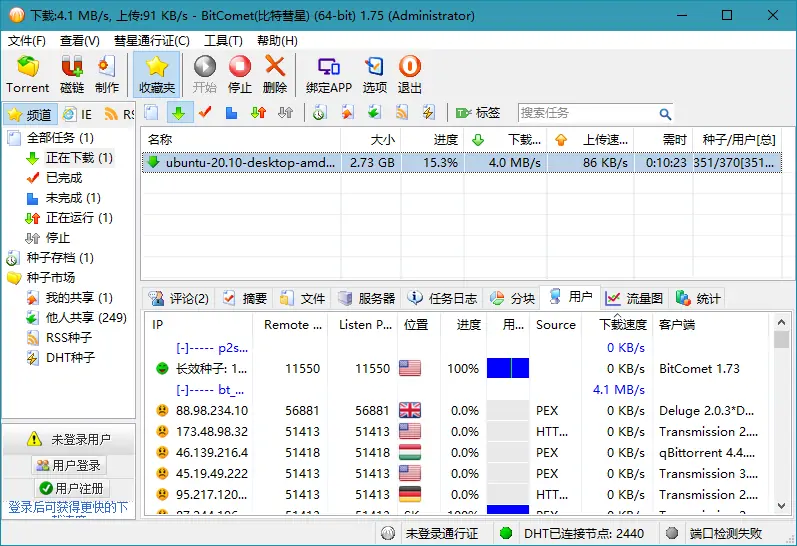Screen dimensions: 797x546
Task: Click the peer list scrollbar down arrow
Action: (x=782, y=506)
